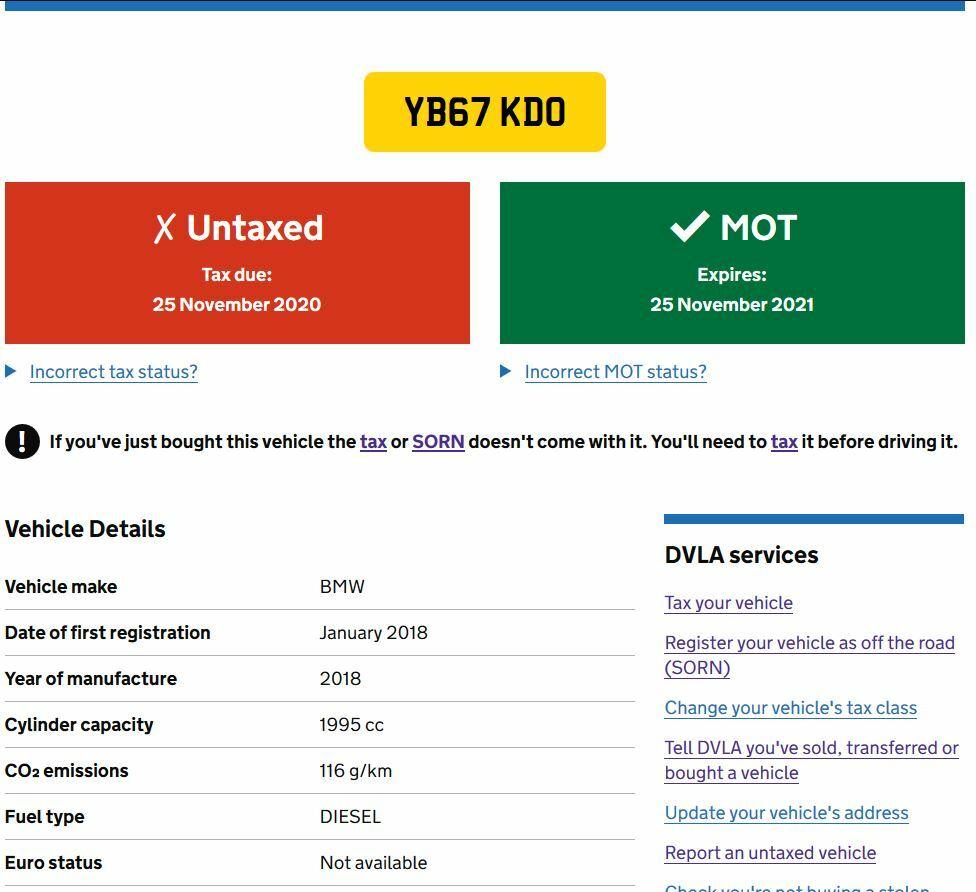
Task: Open 'Incorrect tax status?' details link
Action: click(x=113, y=372)
